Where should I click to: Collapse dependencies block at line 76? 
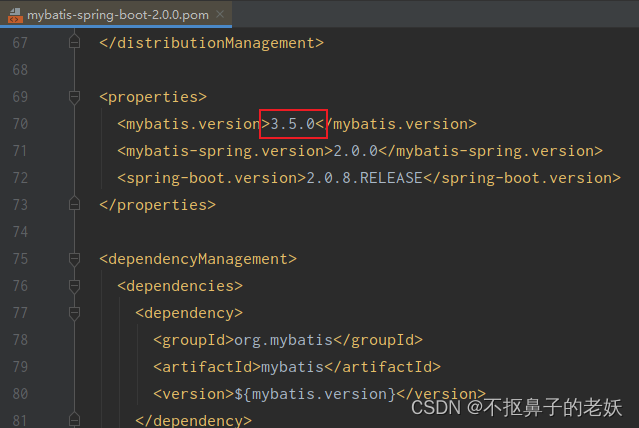click(74, 286)
